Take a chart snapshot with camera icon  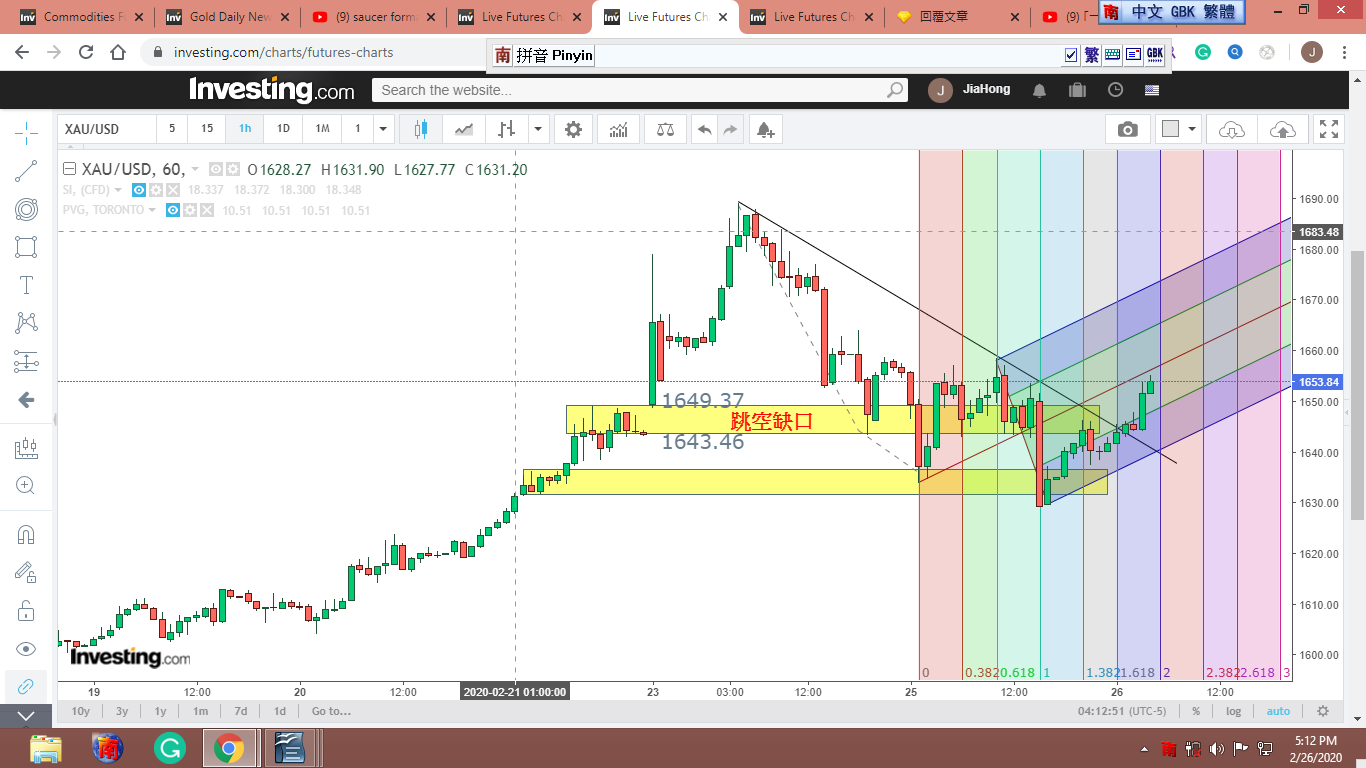[1127, 129]
